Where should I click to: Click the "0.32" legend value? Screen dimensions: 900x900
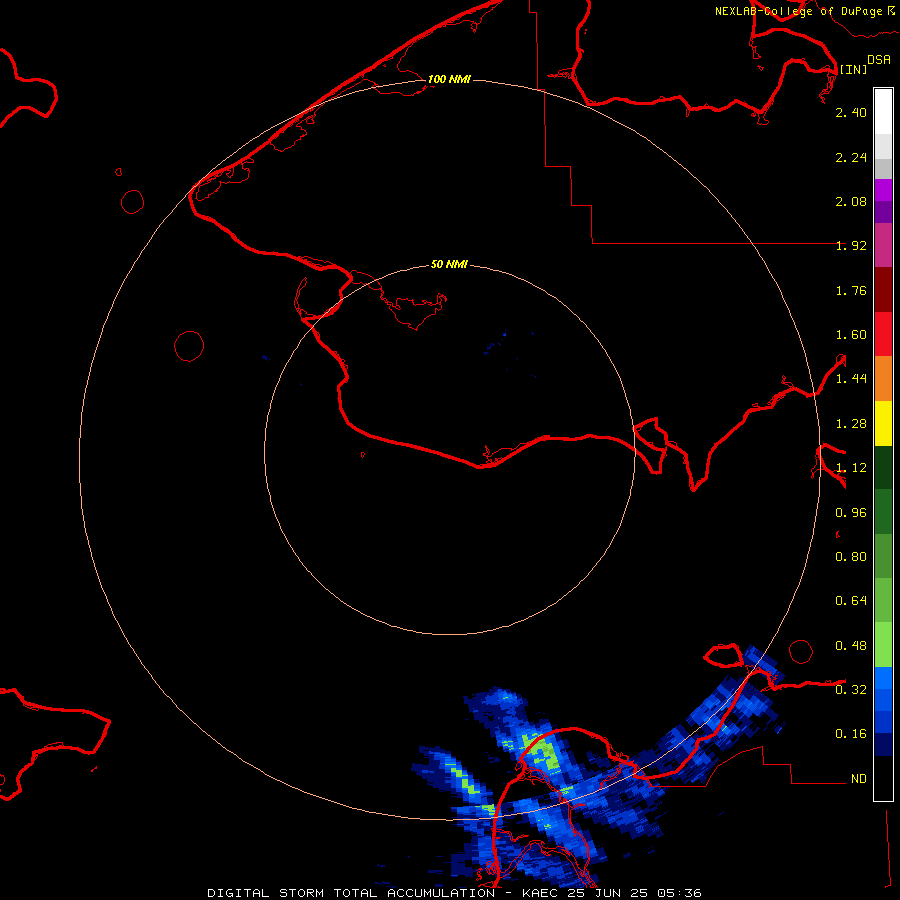pyautogui.click(x=851, y=689)
